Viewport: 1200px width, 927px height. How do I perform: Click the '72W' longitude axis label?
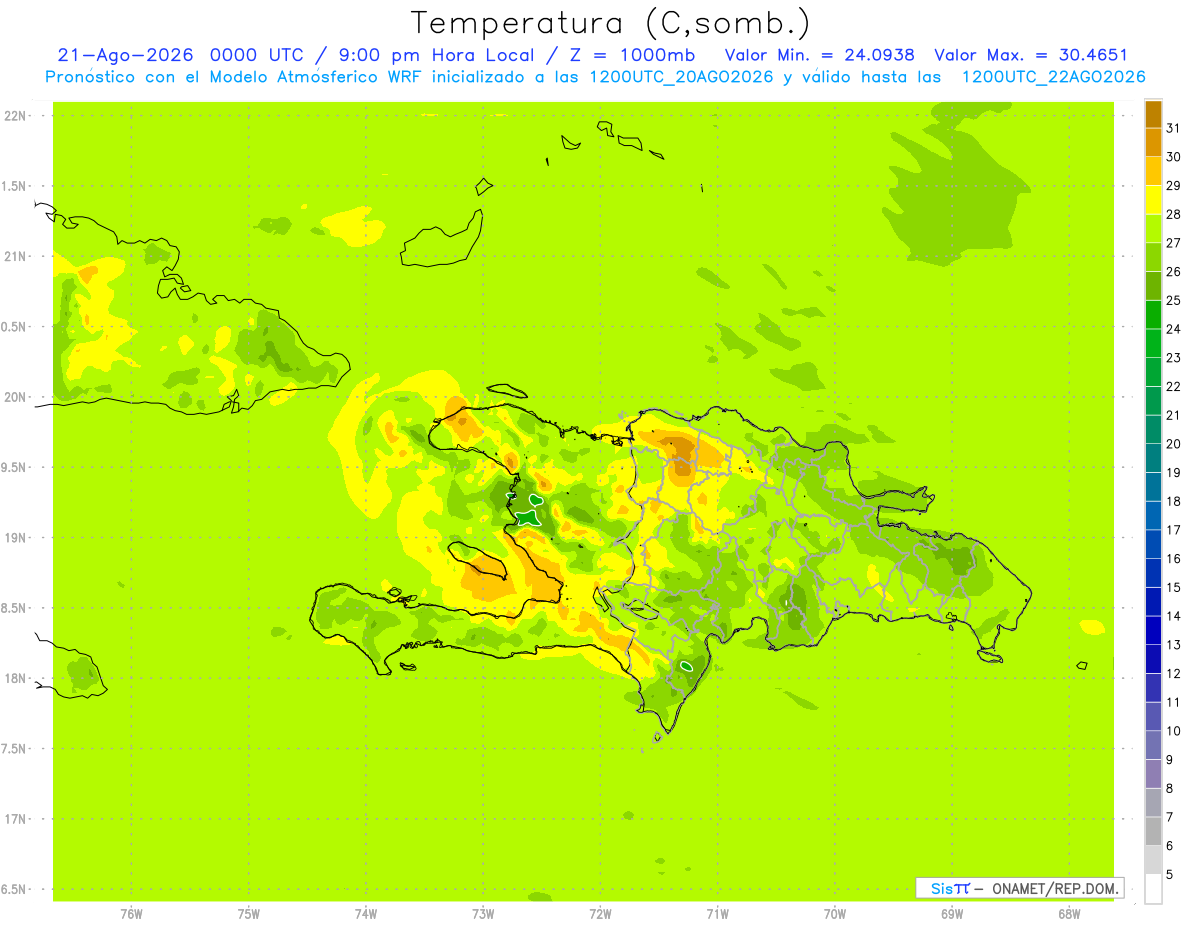(x=600, y=915)
